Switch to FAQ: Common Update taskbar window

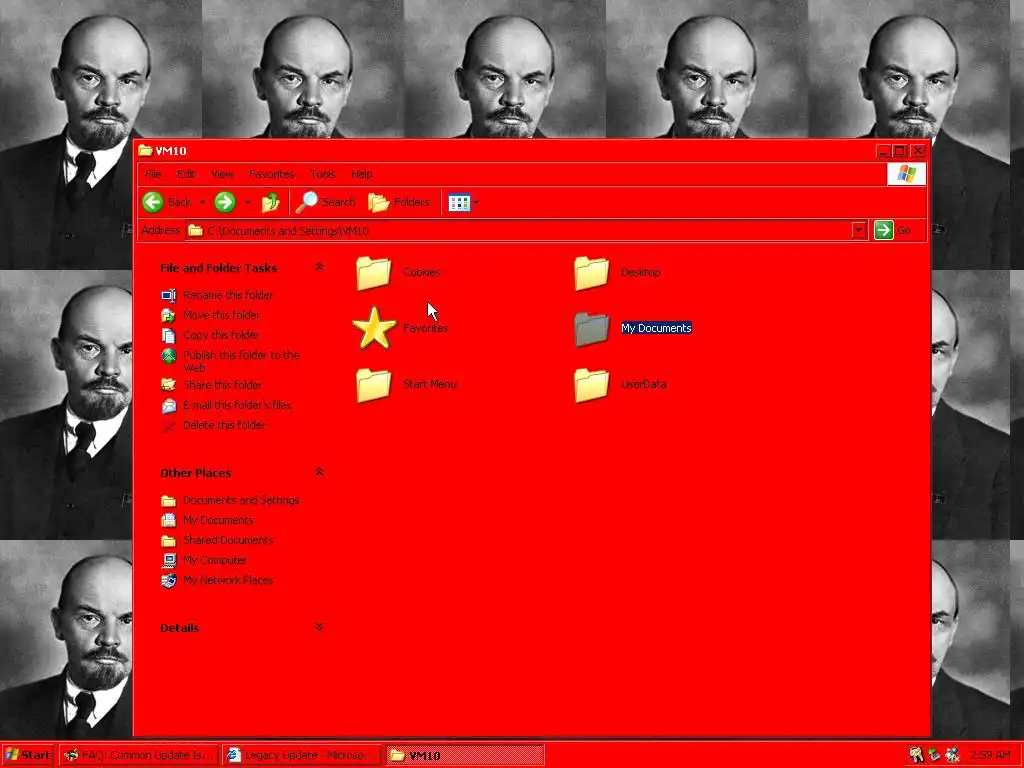point(138,756)
